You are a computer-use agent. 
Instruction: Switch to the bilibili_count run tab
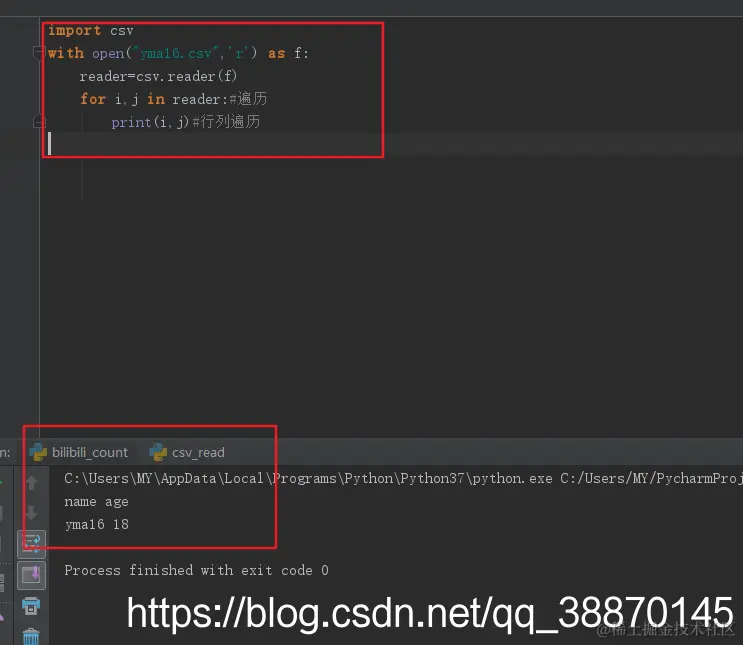click(79, 452)
